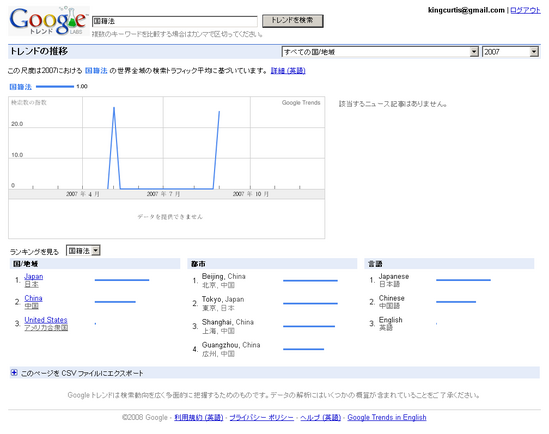Open the ランキングを見る 国籍法 dropdown
The image size is (549, 434).
point(83,251)
